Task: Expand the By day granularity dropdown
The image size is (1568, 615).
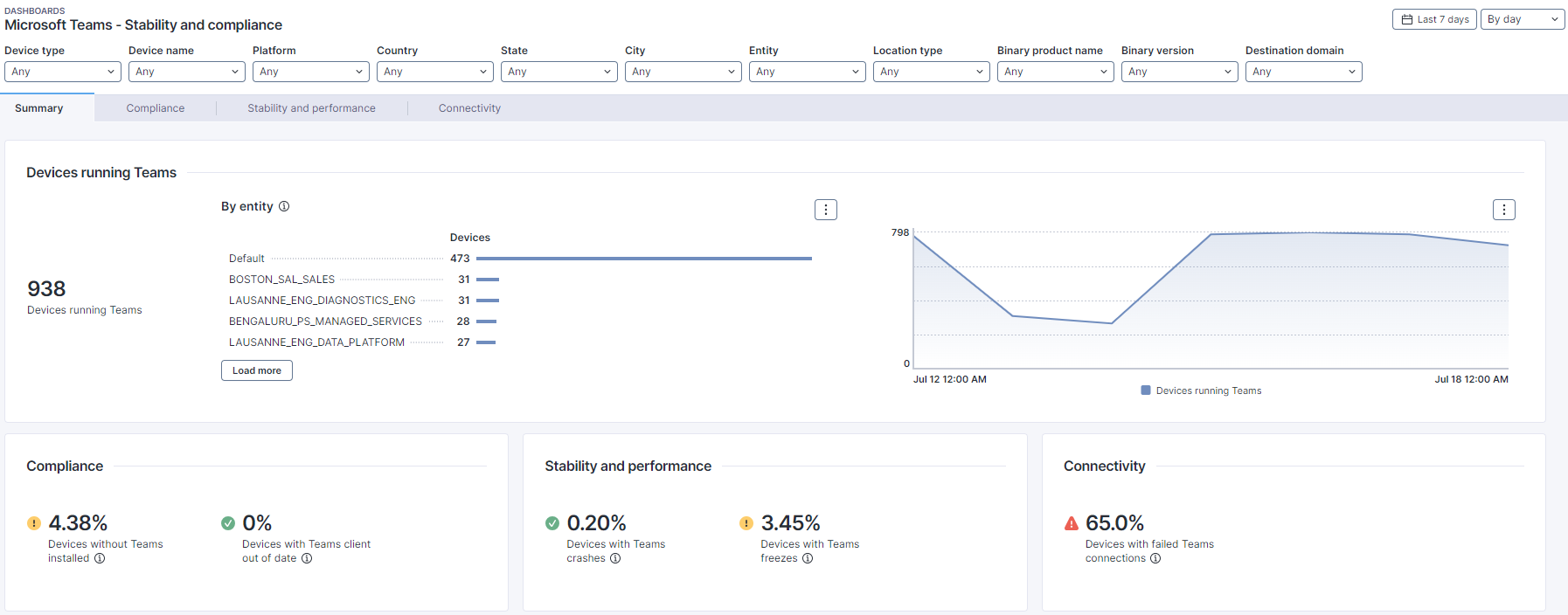Action: click(x=1522, y=19)
